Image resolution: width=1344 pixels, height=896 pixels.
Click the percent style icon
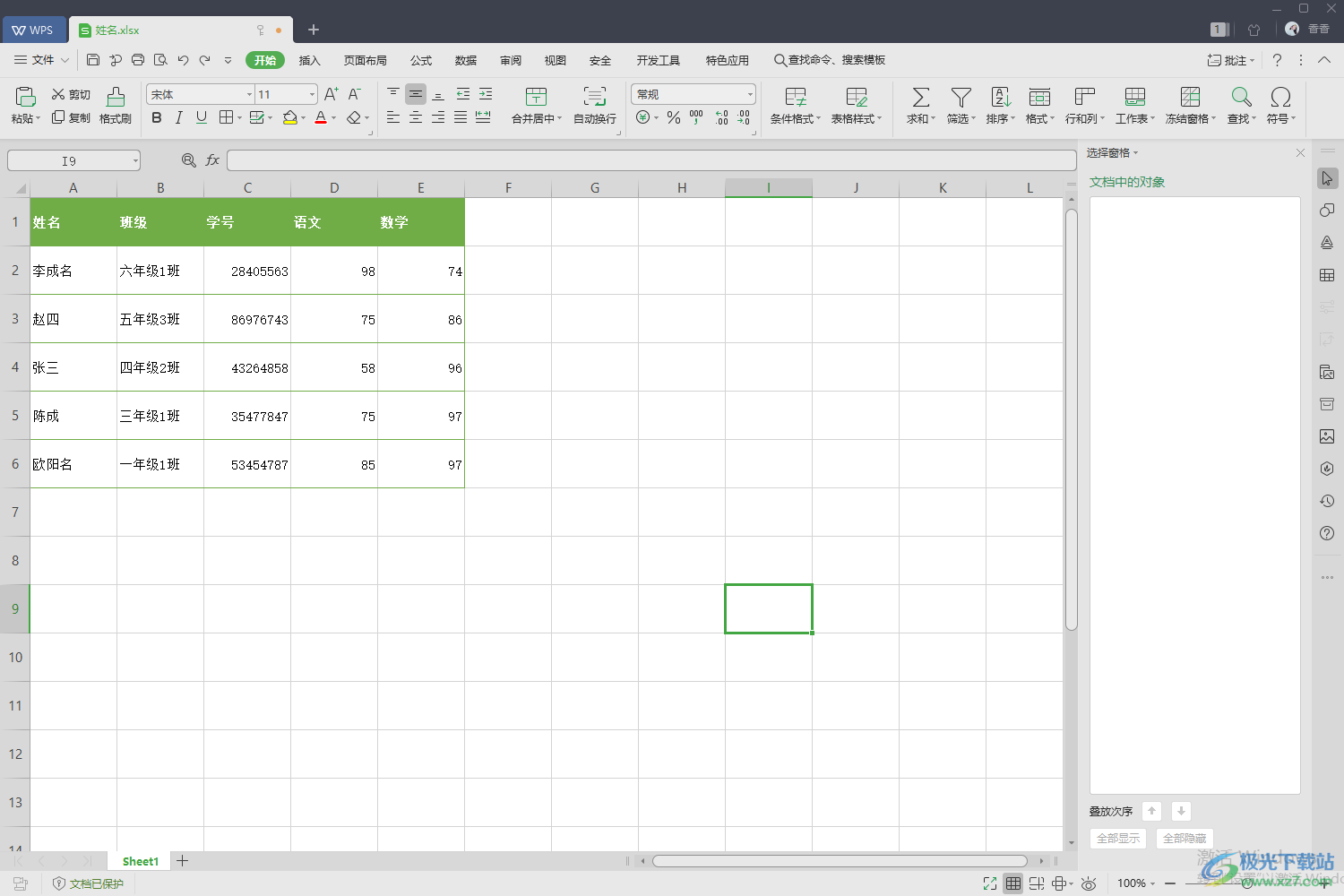click(x=674, y=117)
